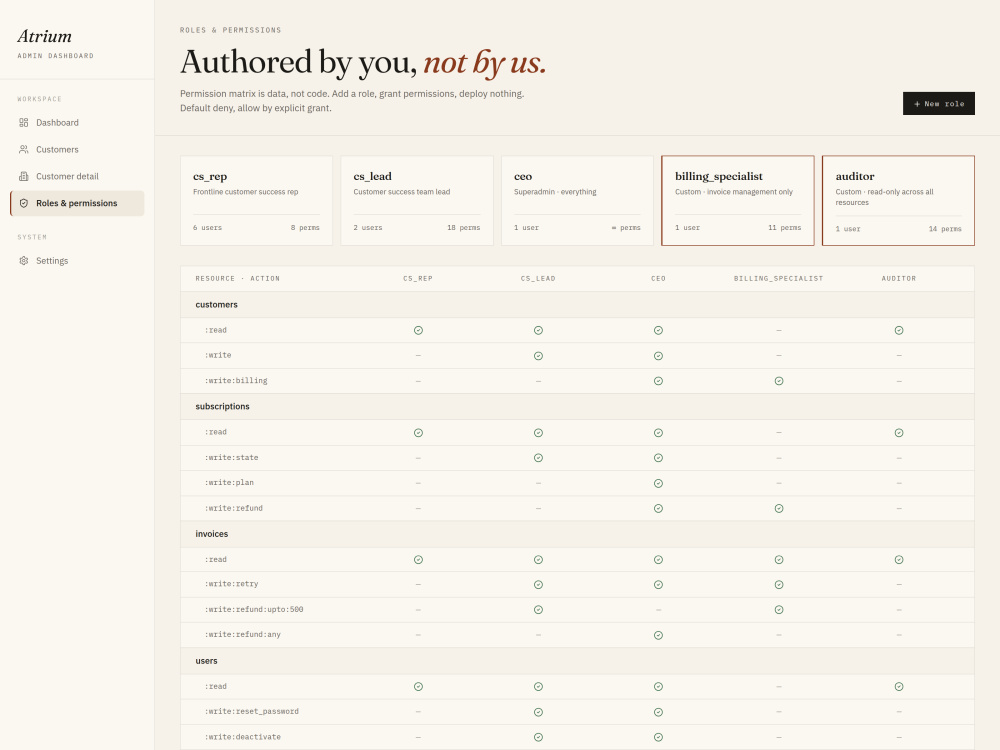Click the AUDITOR column header
Viewport: 1000px width, 750px height.
[899, 279]
